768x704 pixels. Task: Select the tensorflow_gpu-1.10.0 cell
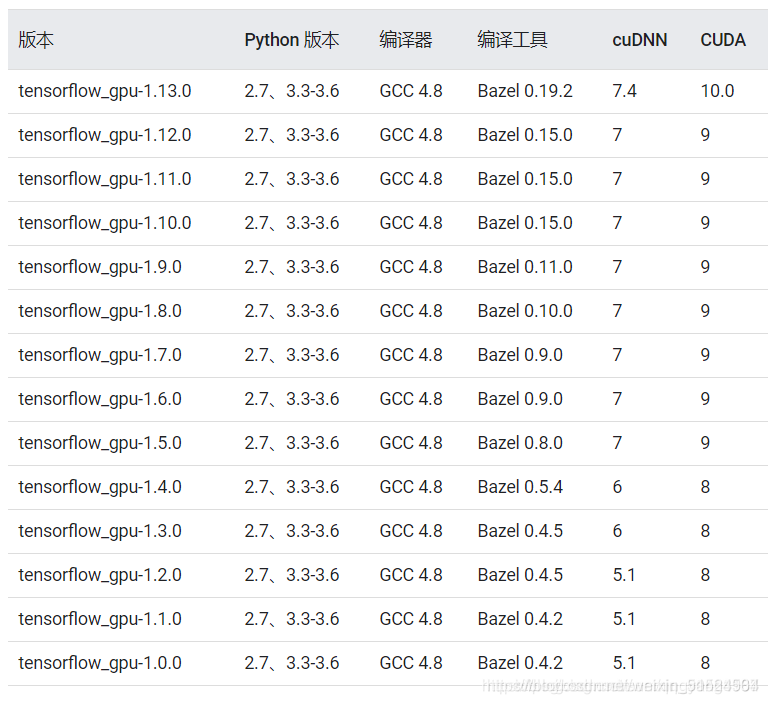(x=105, y=223)
